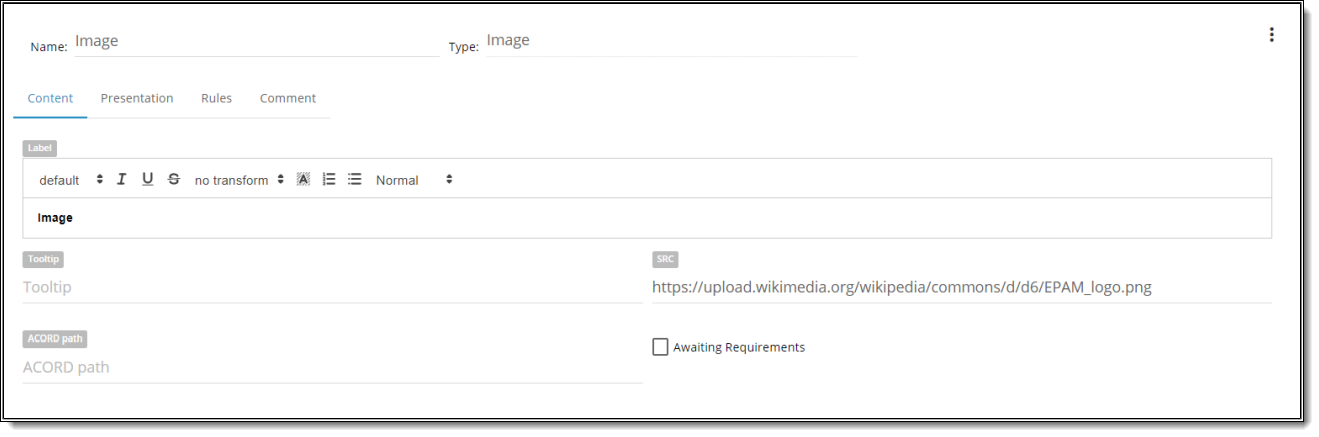Toggle italic formatting in Label editor
Screen dimensions: 1319x437
(x=122, y=179)
